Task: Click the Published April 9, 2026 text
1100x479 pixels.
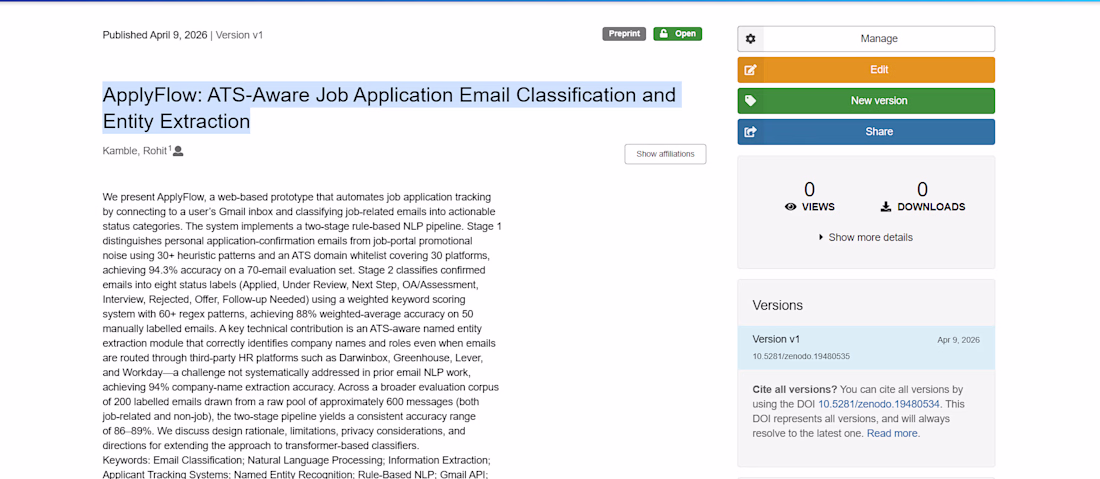Action: [x=154, y=34]
